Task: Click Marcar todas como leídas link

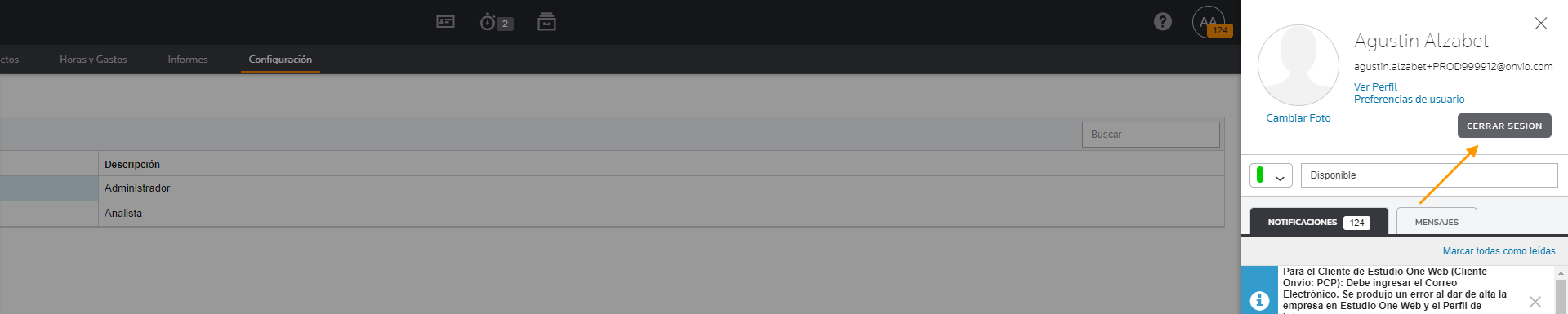Action: click(1499, 251)
